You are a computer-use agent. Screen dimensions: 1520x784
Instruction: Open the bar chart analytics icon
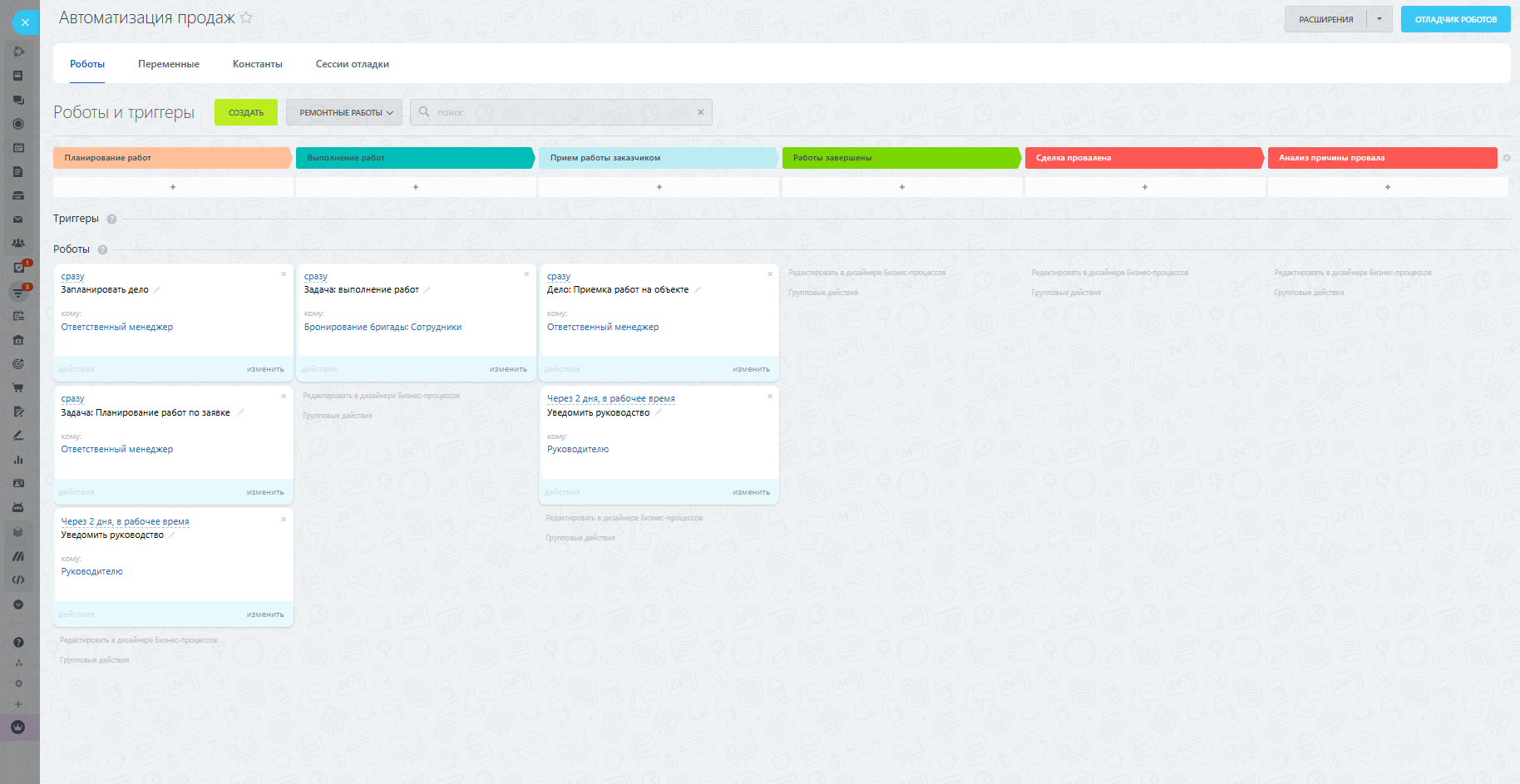18,460
